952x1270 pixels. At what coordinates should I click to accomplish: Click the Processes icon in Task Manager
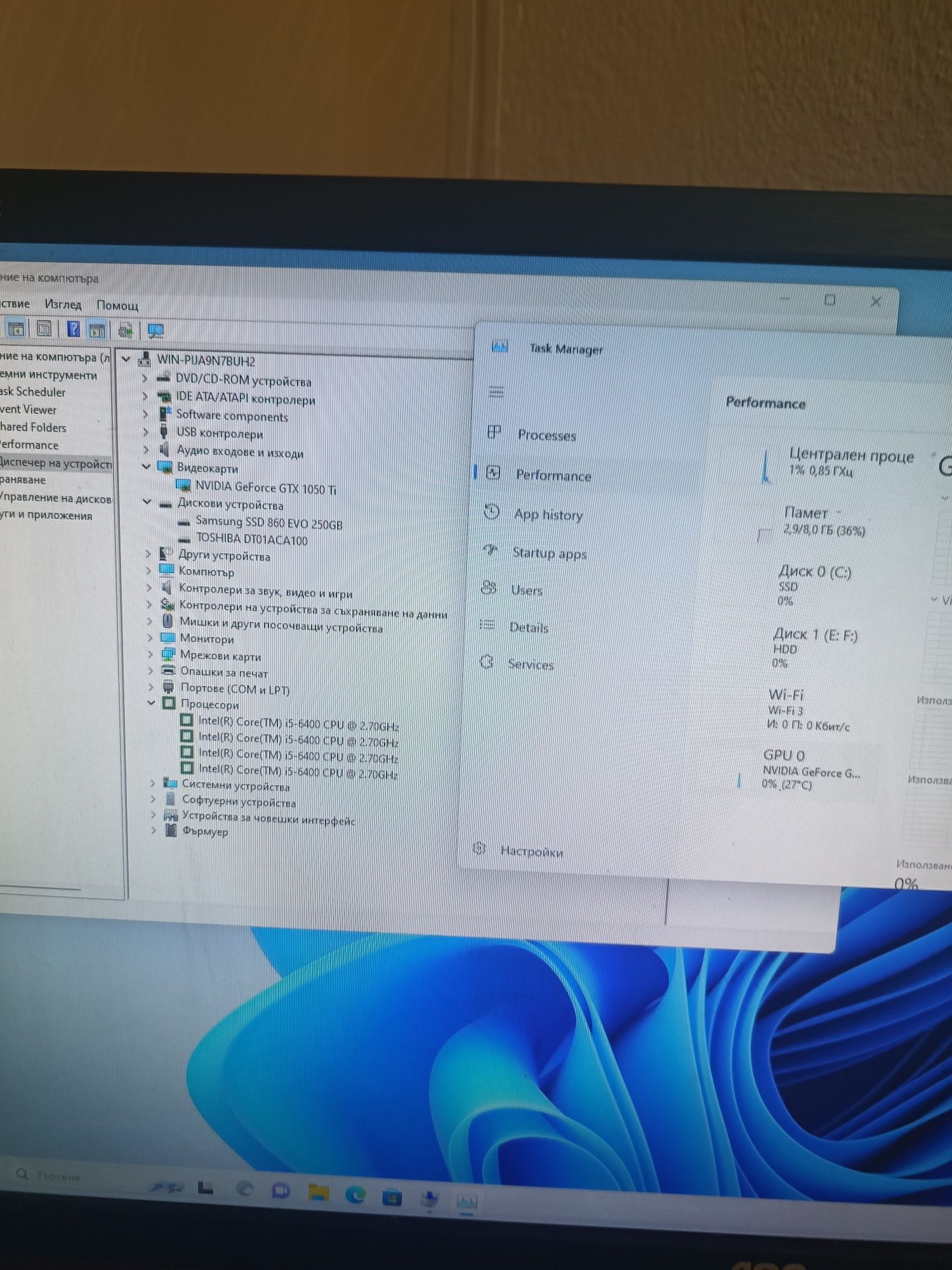tap(494, 433)
